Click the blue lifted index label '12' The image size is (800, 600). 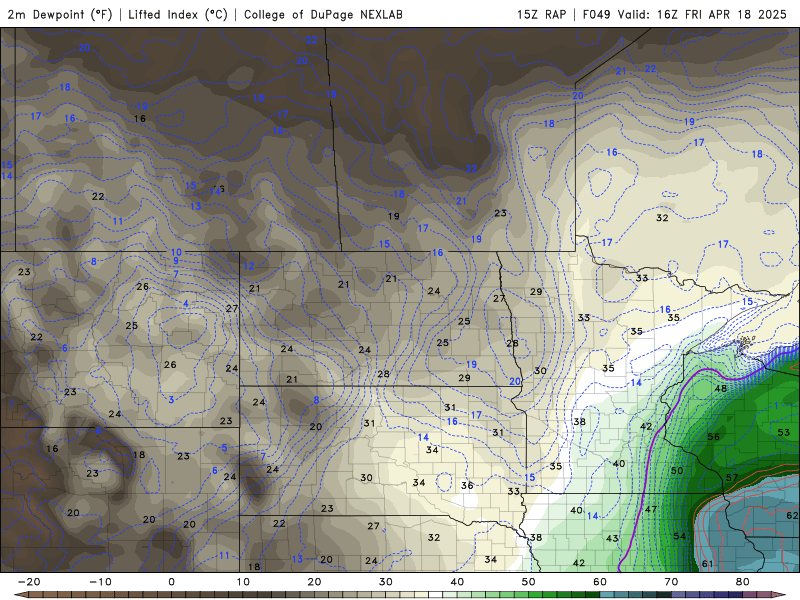248,266
